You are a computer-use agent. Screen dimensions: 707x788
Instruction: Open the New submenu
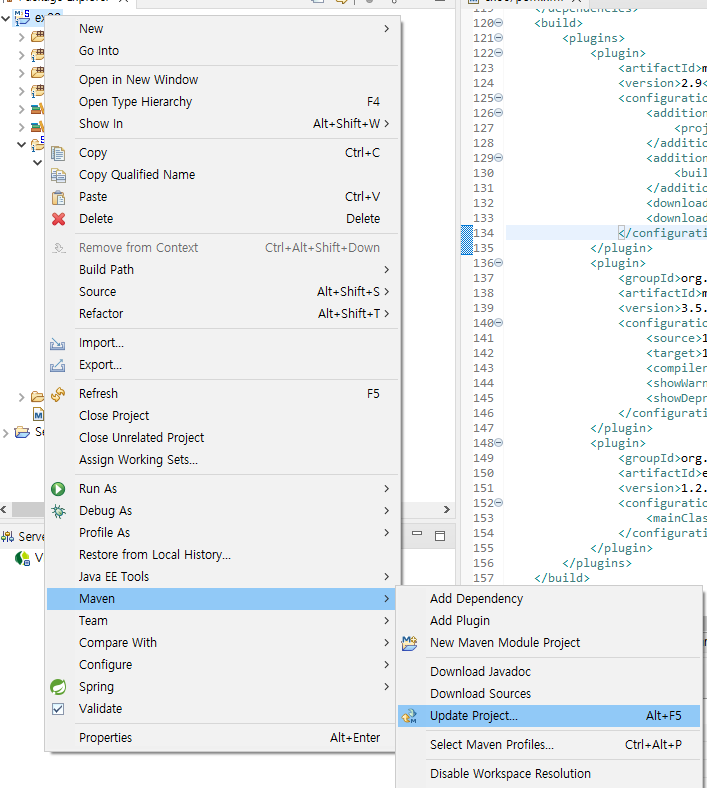[x=222, y=29]
